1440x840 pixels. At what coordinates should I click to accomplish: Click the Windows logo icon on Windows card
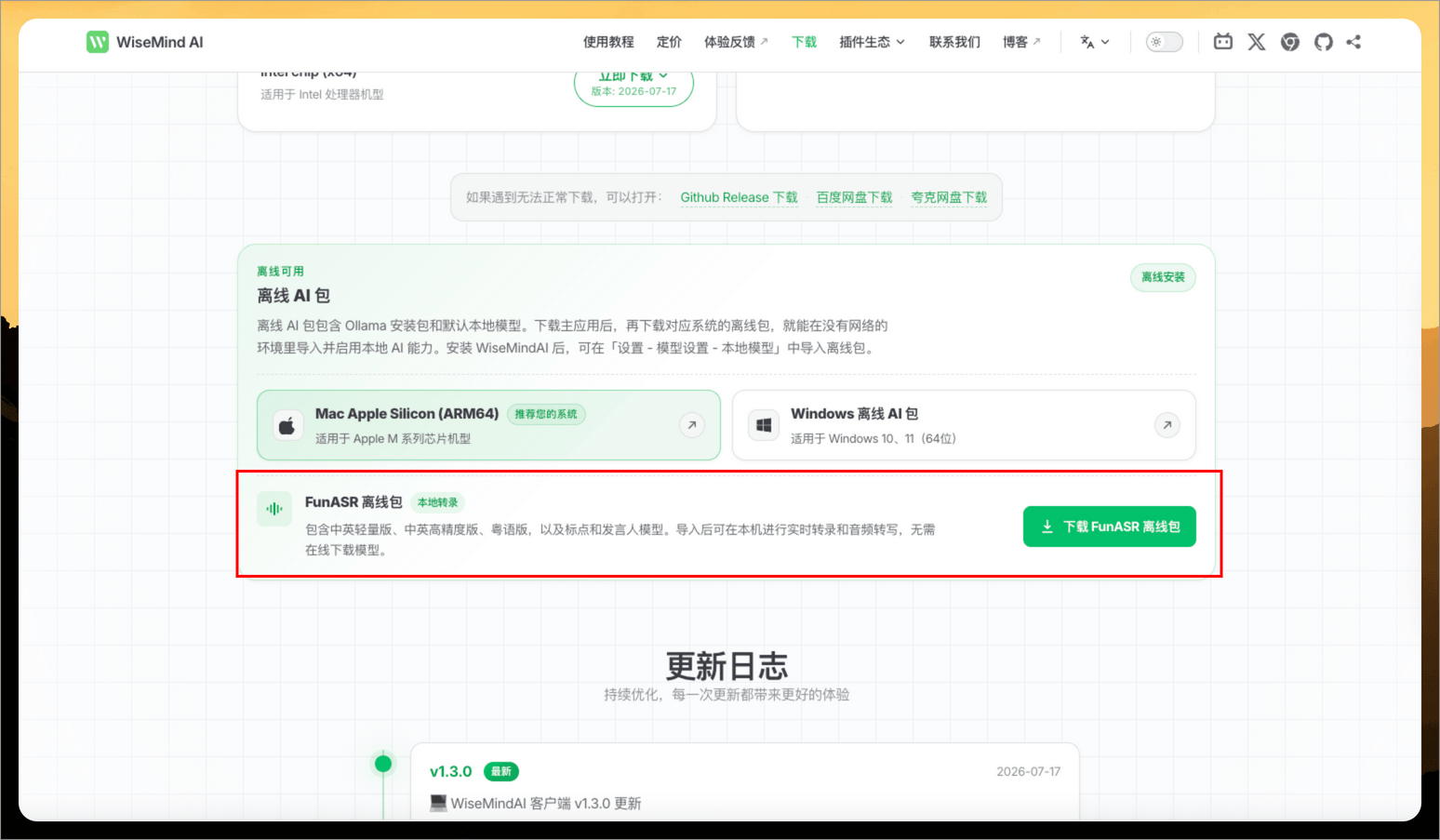pyautogui.click(x=764, y=426)
